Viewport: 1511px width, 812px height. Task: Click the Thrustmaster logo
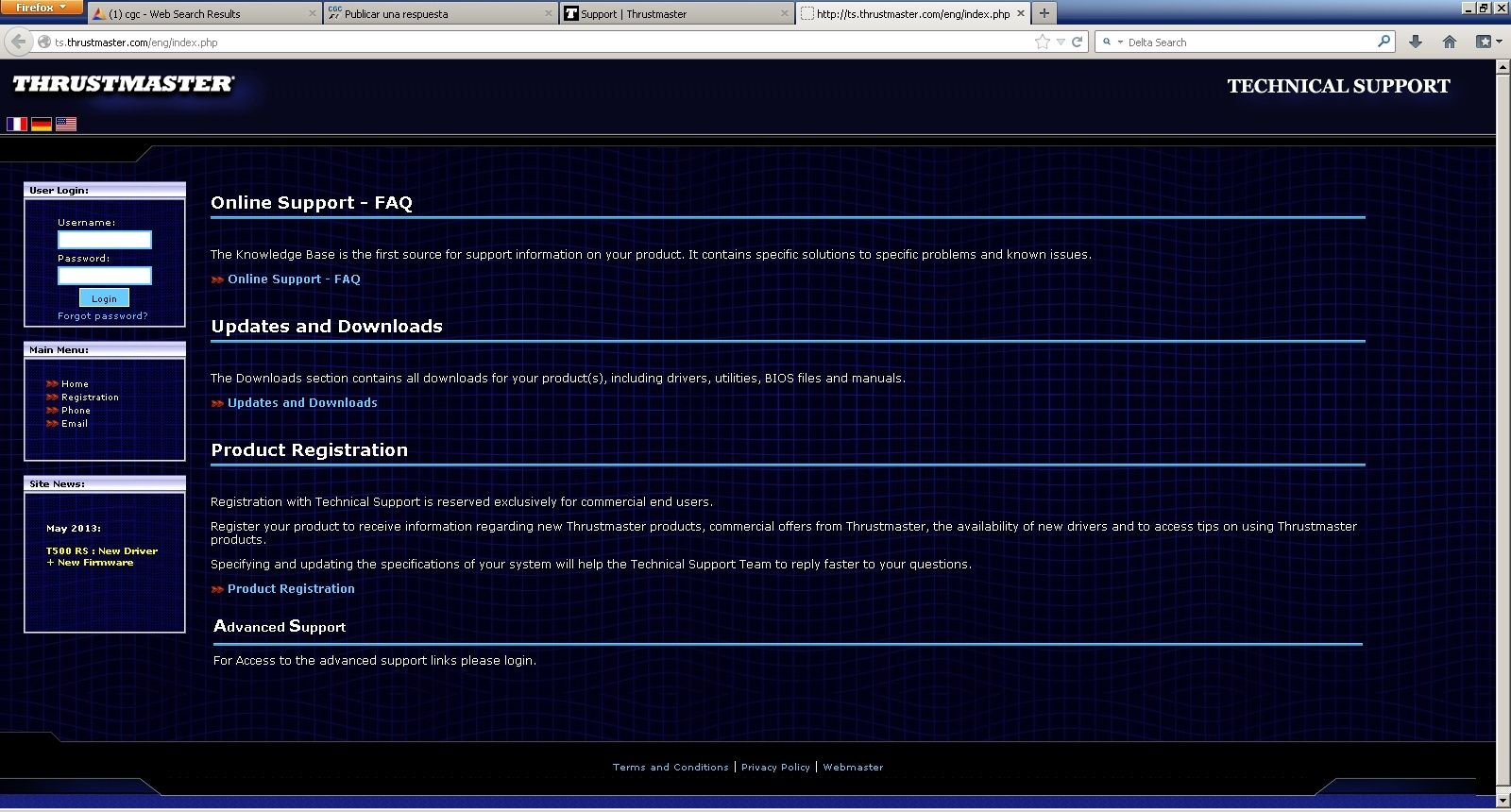124,84
